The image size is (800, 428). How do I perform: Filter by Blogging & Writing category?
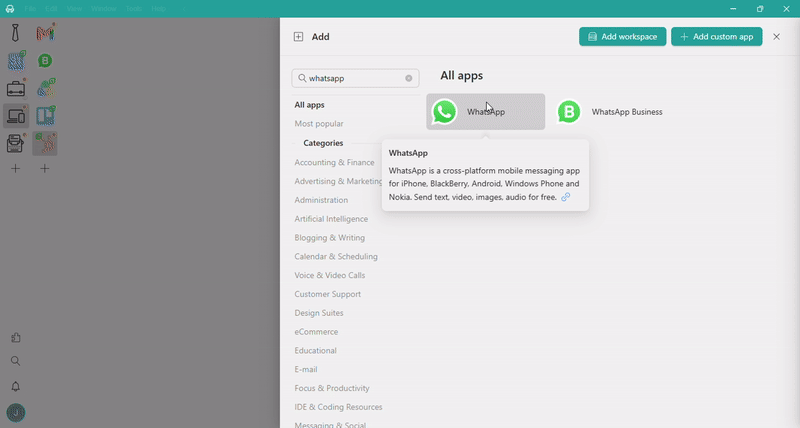click(x=330, y=238)
